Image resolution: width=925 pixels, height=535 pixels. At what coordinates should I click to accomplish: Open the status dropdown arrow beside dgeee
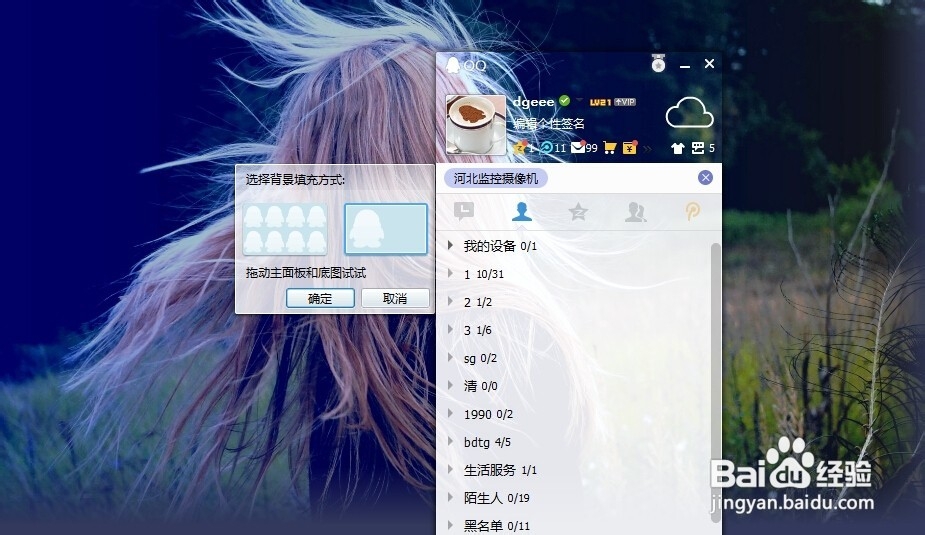[579, 100]
